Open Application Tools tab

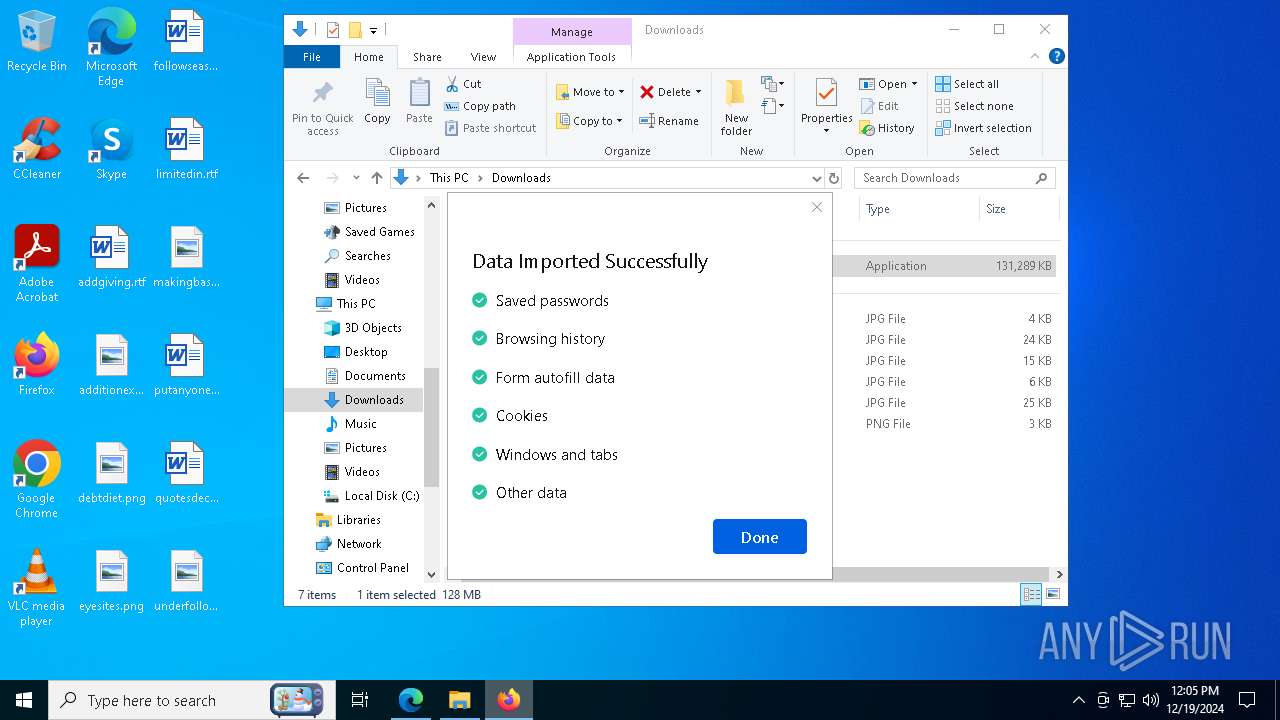pyautogui.click(x=571, y=57)
